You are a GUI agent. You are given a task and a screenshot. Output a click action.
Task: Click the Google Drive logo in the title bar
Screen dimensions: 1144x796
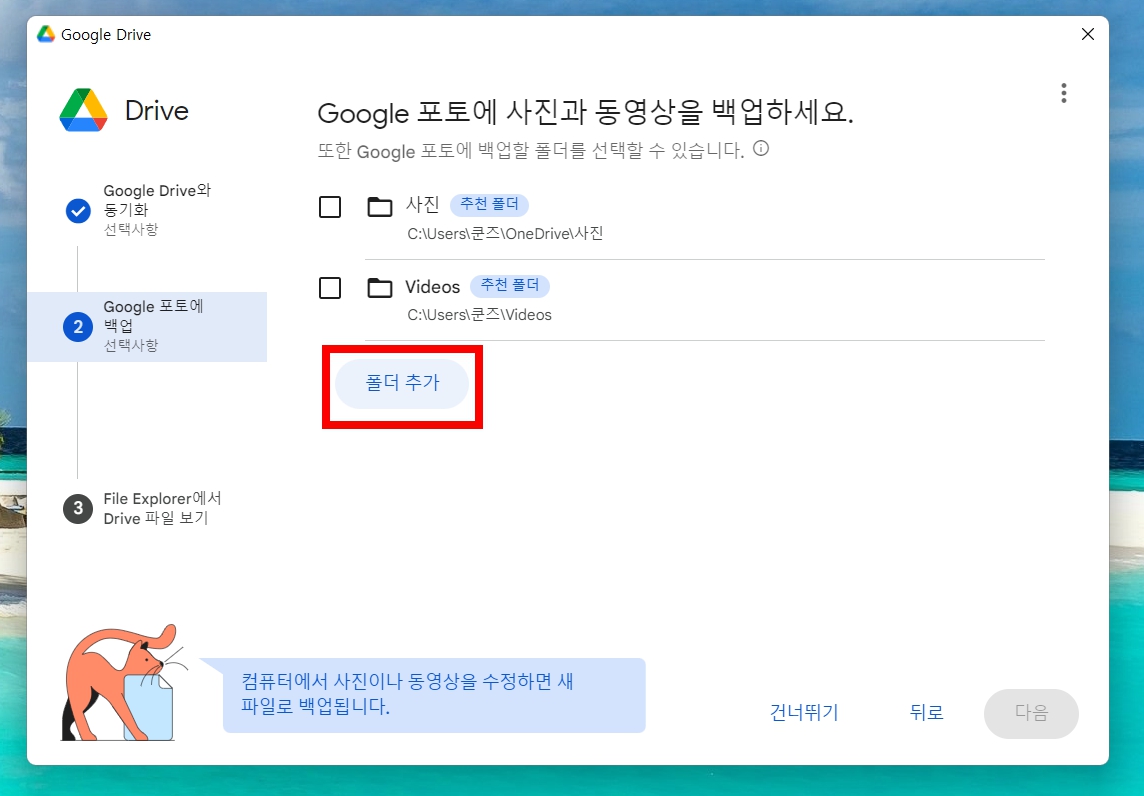(x=46, y=34)
